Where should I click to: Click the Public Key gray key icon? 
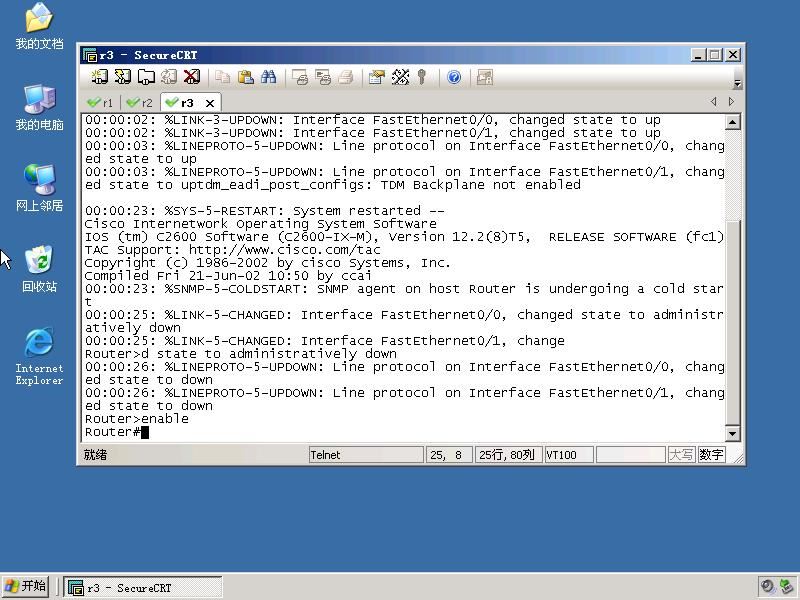click(x=421, y=77)
